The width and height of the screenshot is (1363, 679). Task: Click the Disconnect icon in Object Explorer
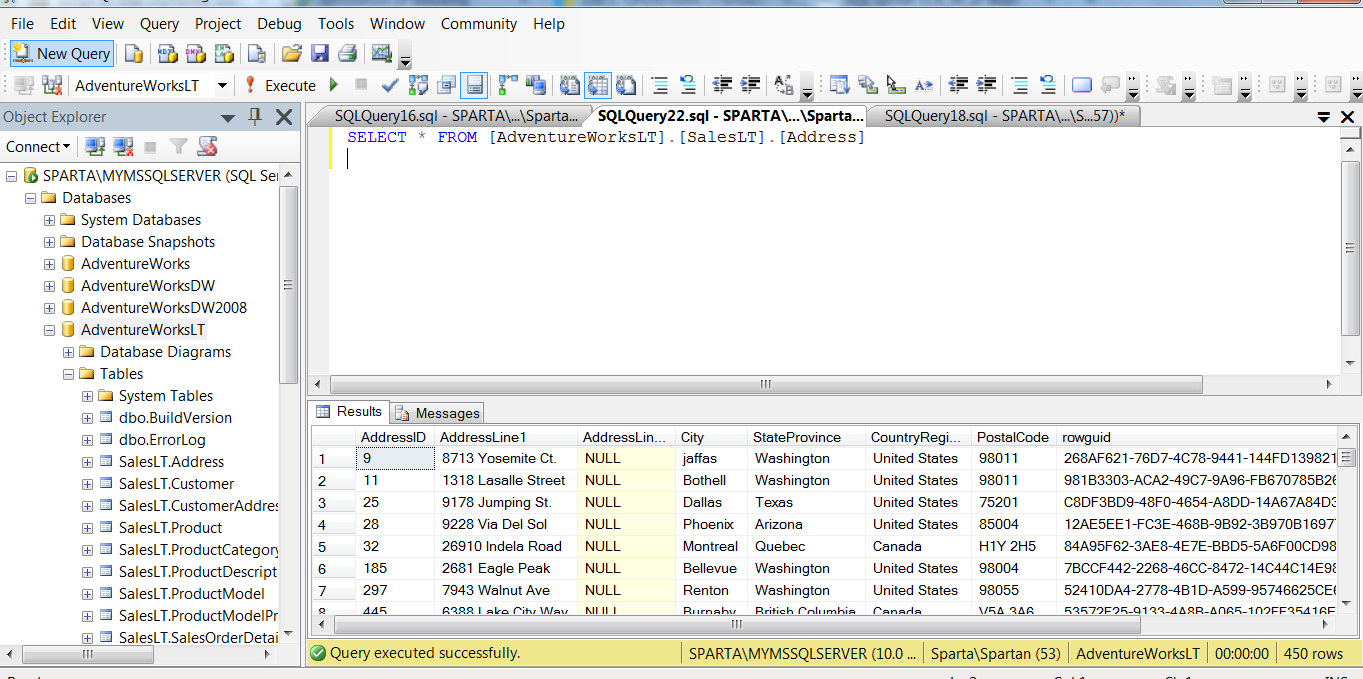pos(123,147)
